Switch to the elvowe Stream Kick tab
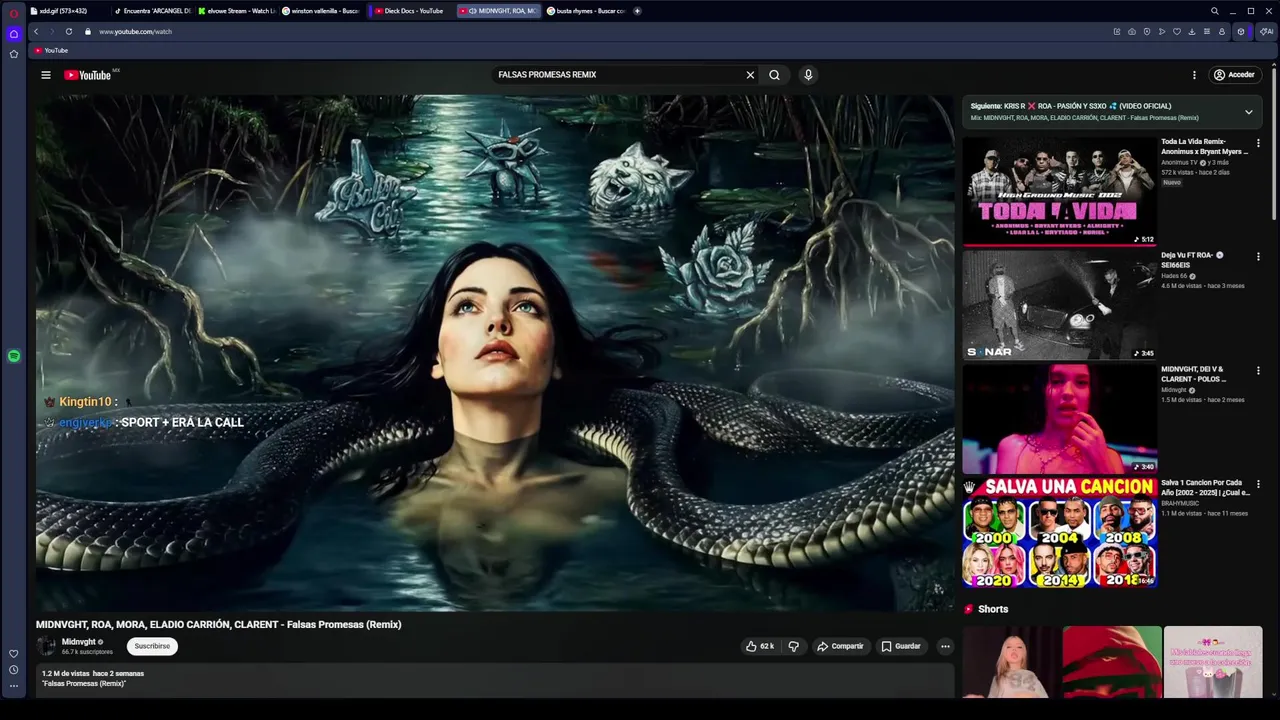Viewport: 1280px width, 720px height. (236, 11)
